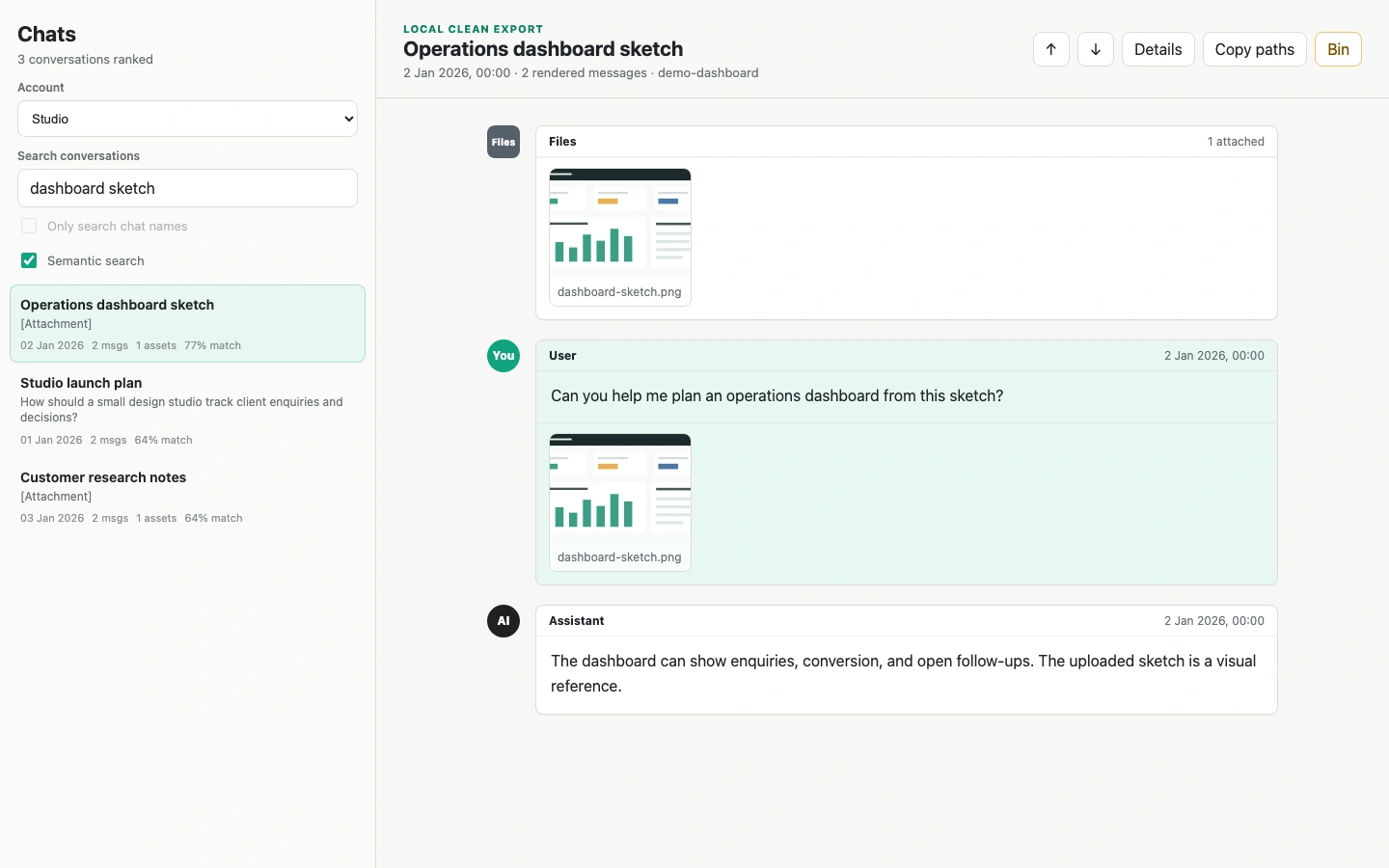This screenshot has height=868, width=1389.
Task: Move conversation to Bin
Action: point(1338,49)
